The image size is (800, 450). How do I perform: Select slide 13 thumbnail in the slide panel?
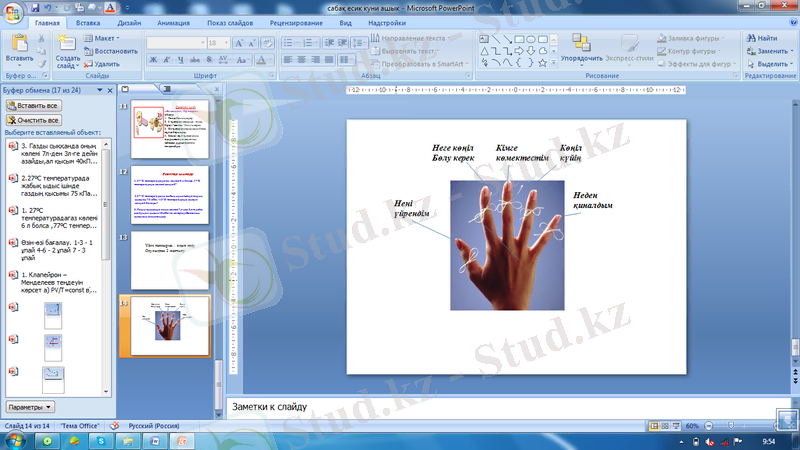[x=169, y=260]
